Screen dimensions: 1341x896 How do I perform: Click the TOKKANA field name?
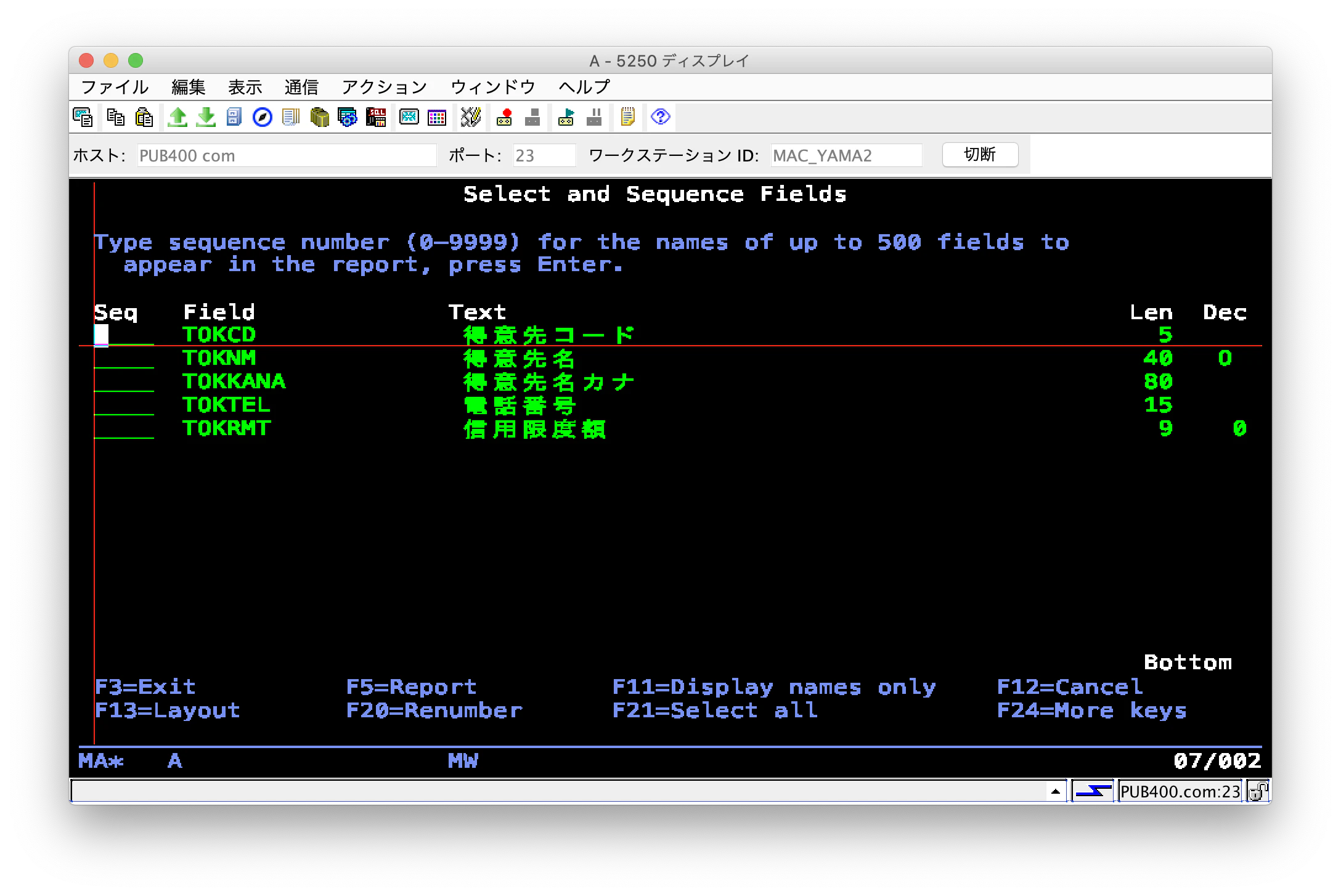point(234,381)
